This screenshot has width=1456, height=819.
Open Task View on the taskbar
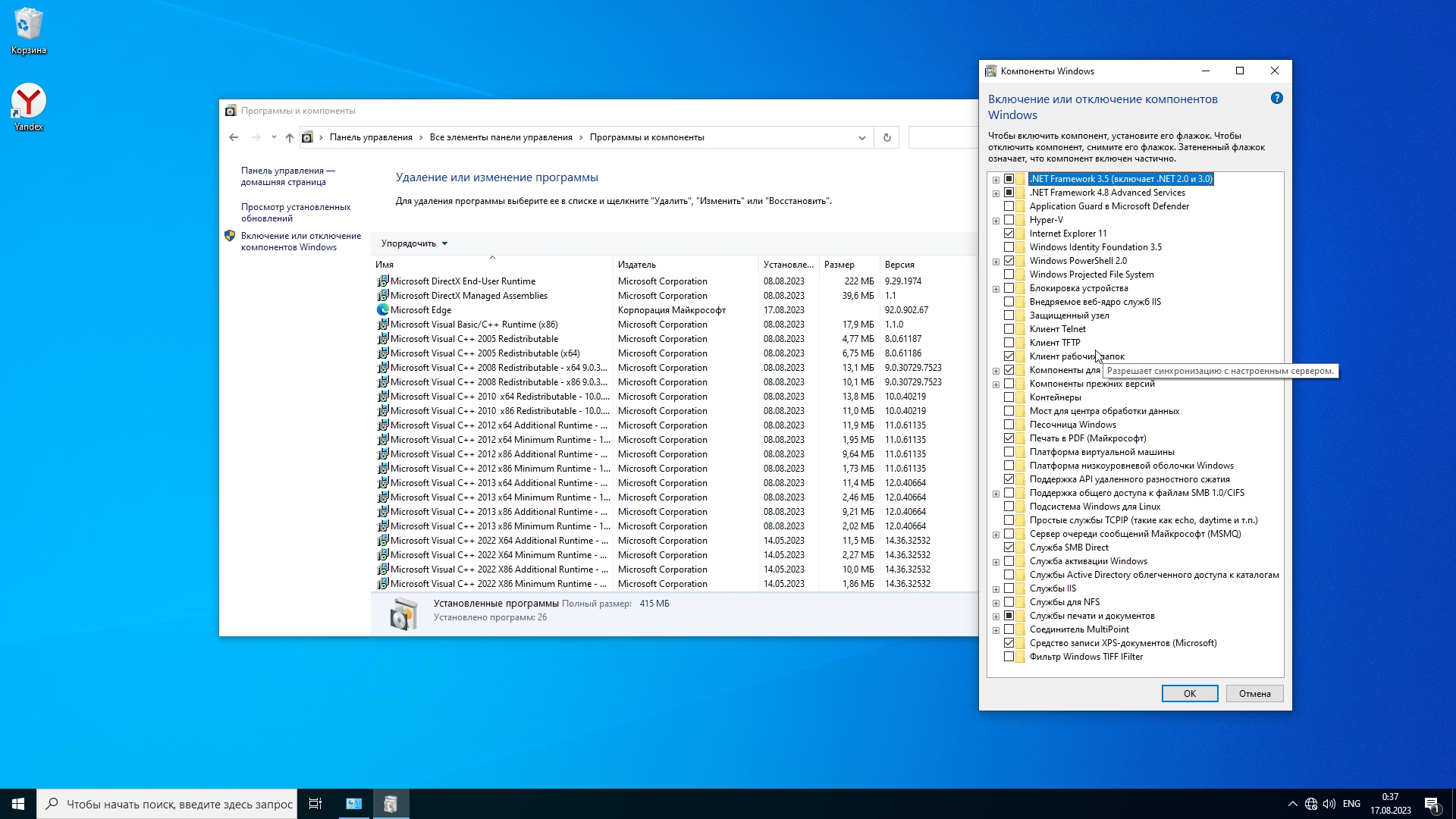pyautogui.click(x=315, y=804)
